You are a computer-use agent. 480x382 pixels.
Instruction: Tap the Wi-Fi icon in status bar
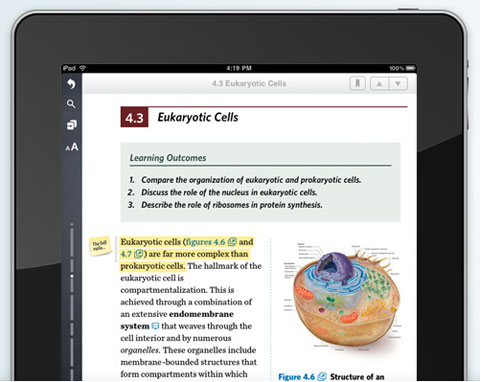83,68
